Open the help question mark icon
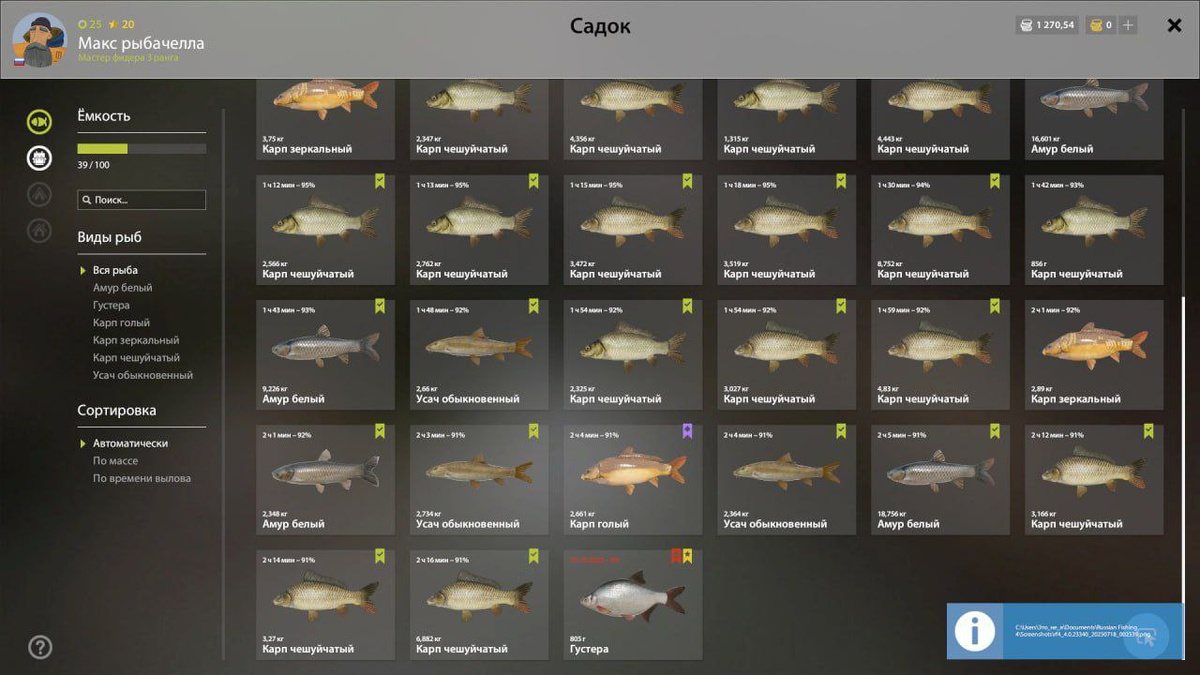Viewport: 1200px width, 675px height. [x=40, y=647]
